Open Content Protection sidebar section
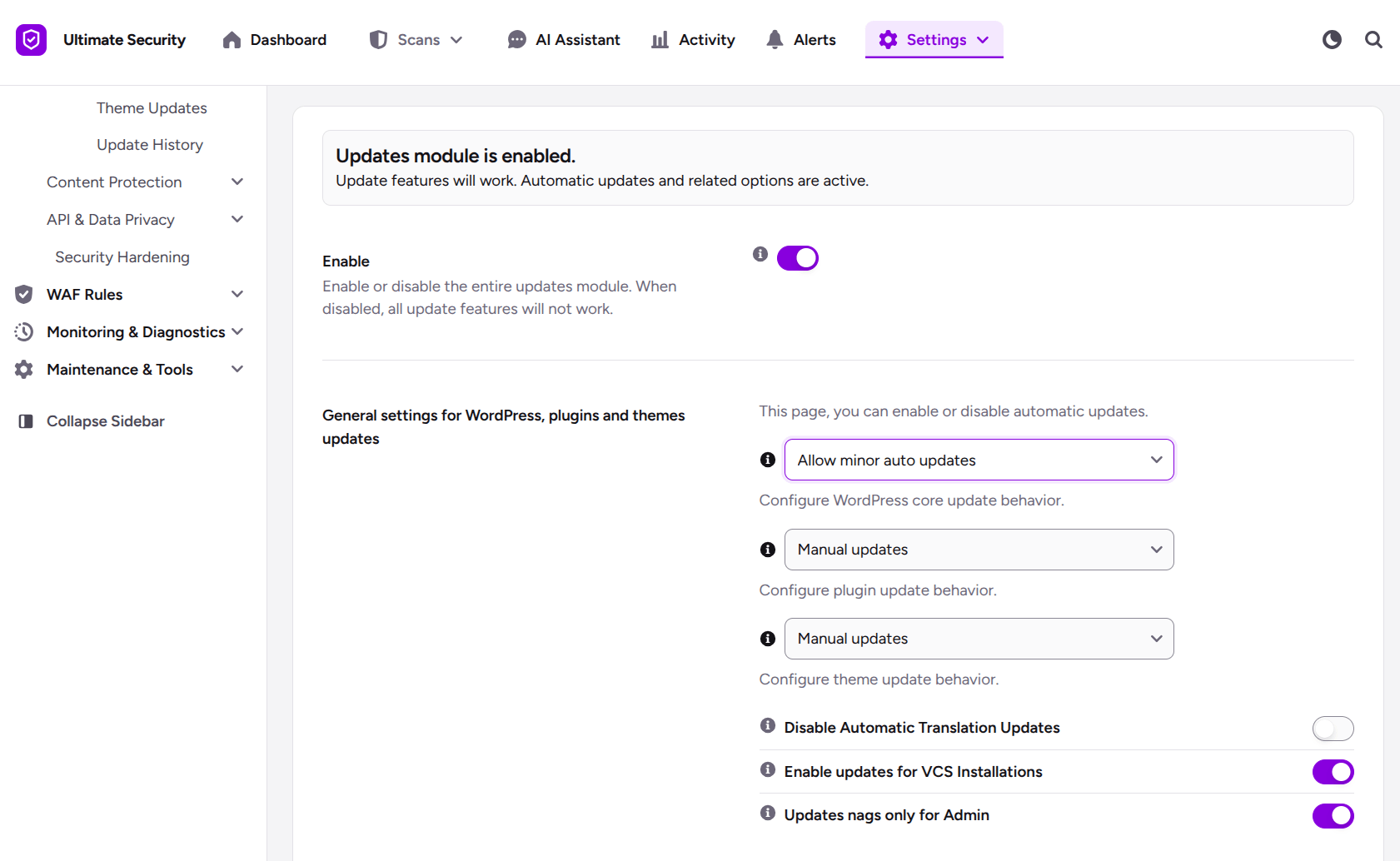This screenshot has height=861, width=1400. pos(114,182)
